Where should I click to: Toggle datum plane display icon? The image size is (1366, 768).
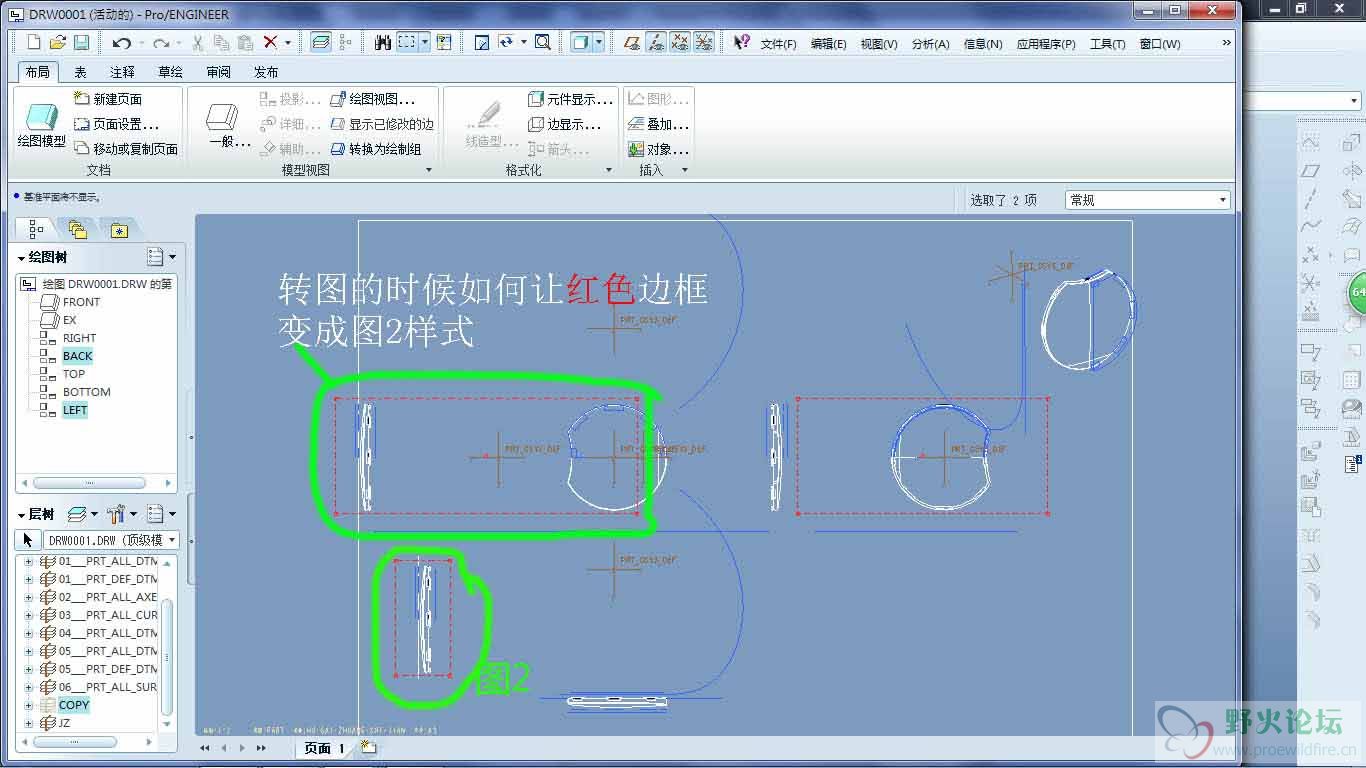(x=632, y=42)
